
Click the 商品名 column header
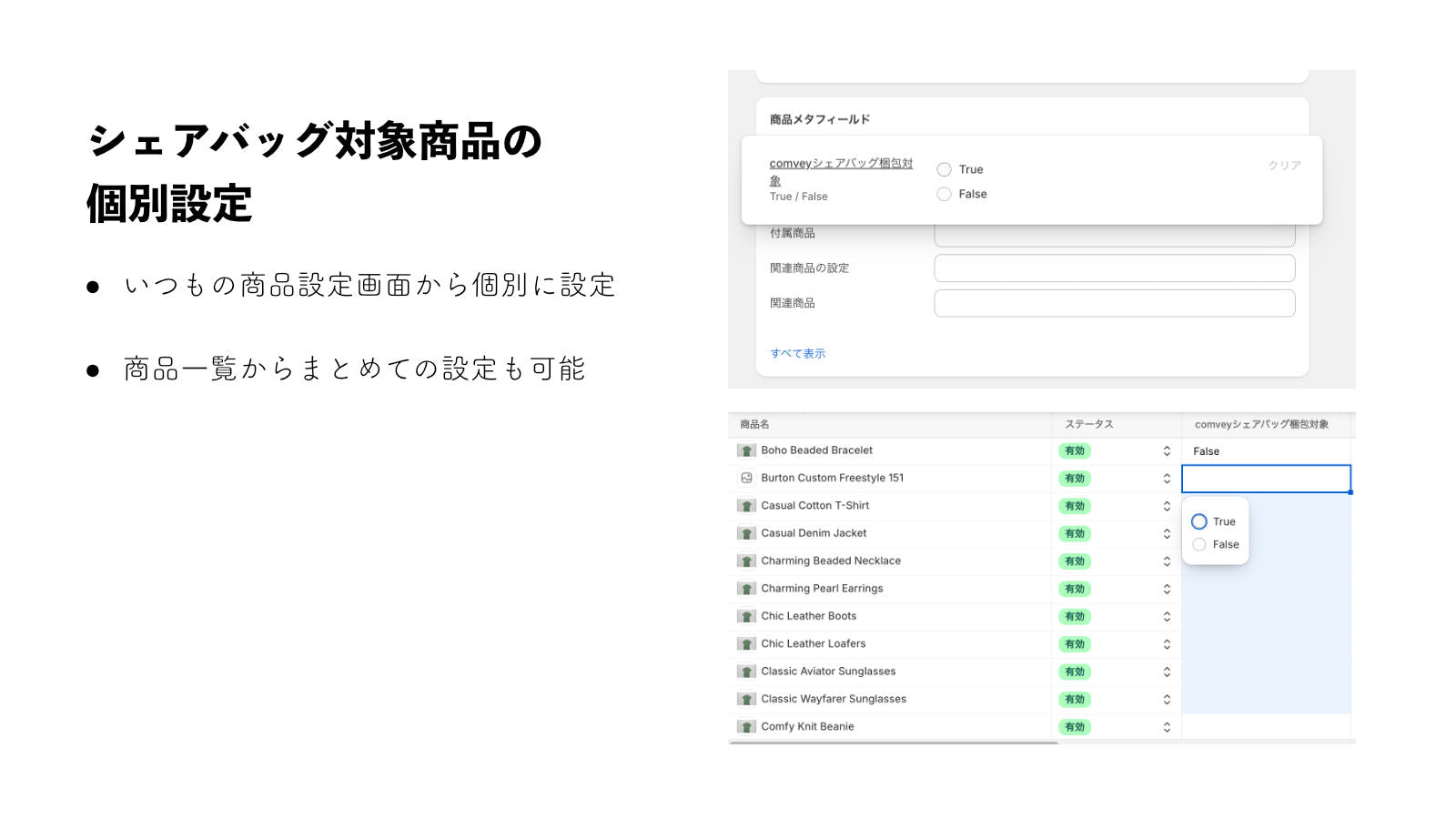(x=754, y=424)
